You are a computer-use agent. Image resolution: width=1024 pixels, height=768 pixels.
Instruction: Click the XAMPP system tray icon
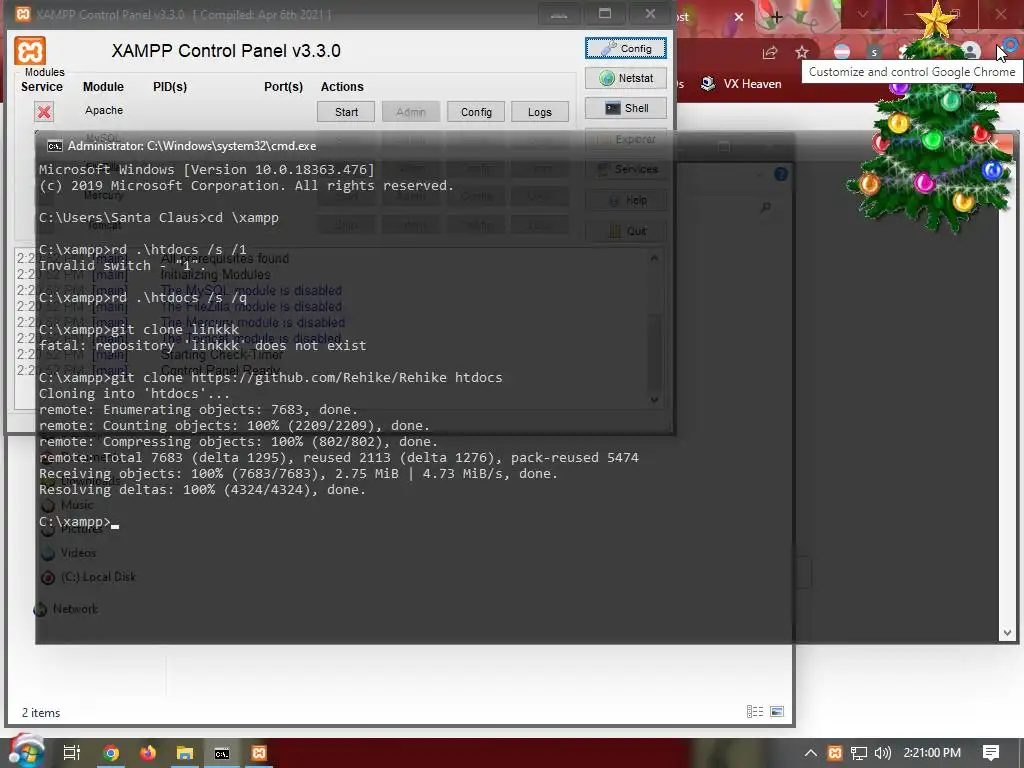835,753
